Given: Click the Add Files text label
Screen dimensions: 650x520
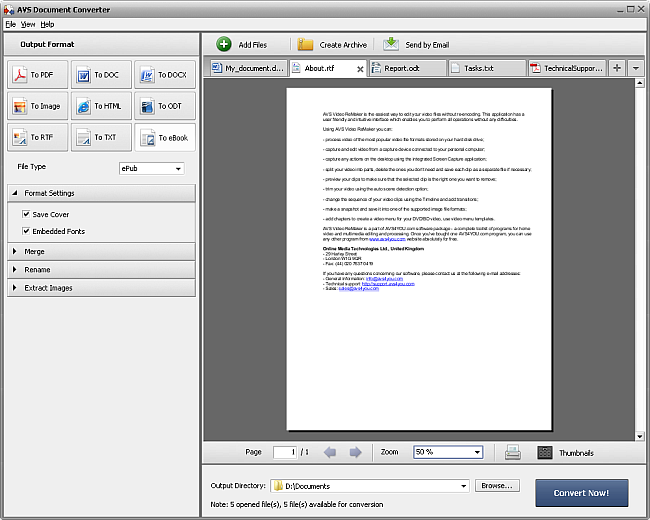Looking at the screenshot, I should point(252,45).
